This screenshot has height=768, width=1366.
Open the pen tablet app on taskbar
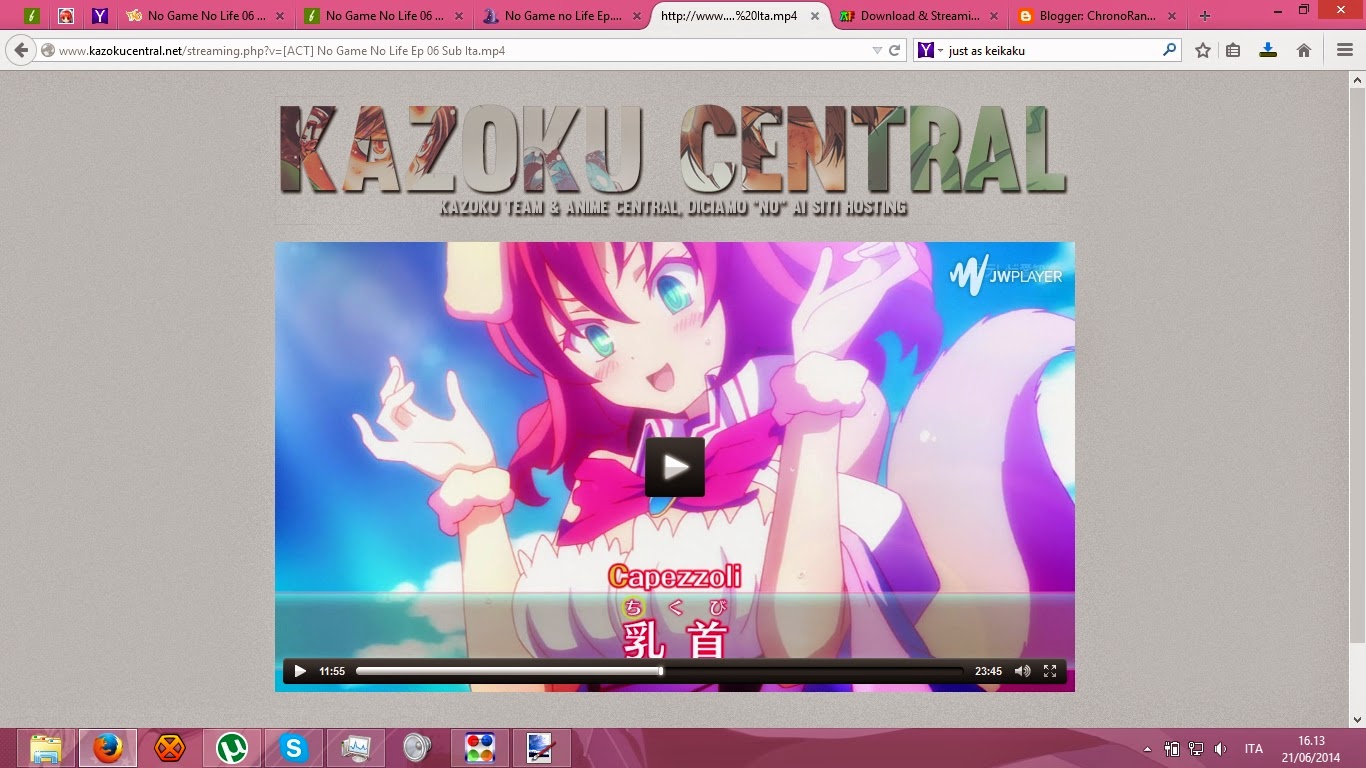(541, 748)
